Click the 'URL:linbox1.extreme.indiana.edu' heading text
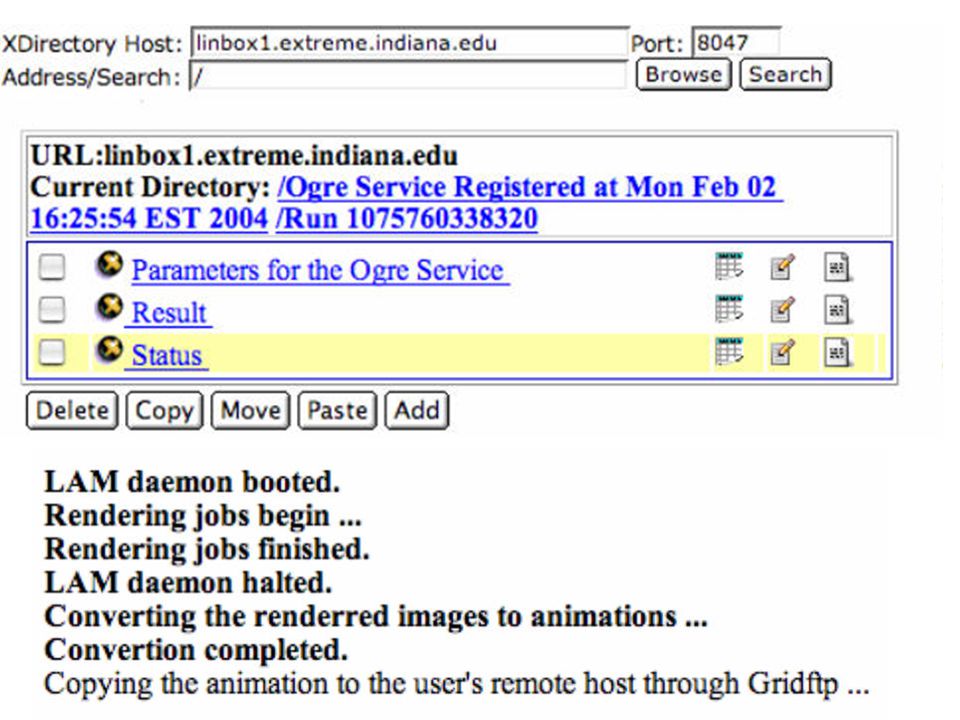The image size is (960, 720). click(x=244, y=156)
